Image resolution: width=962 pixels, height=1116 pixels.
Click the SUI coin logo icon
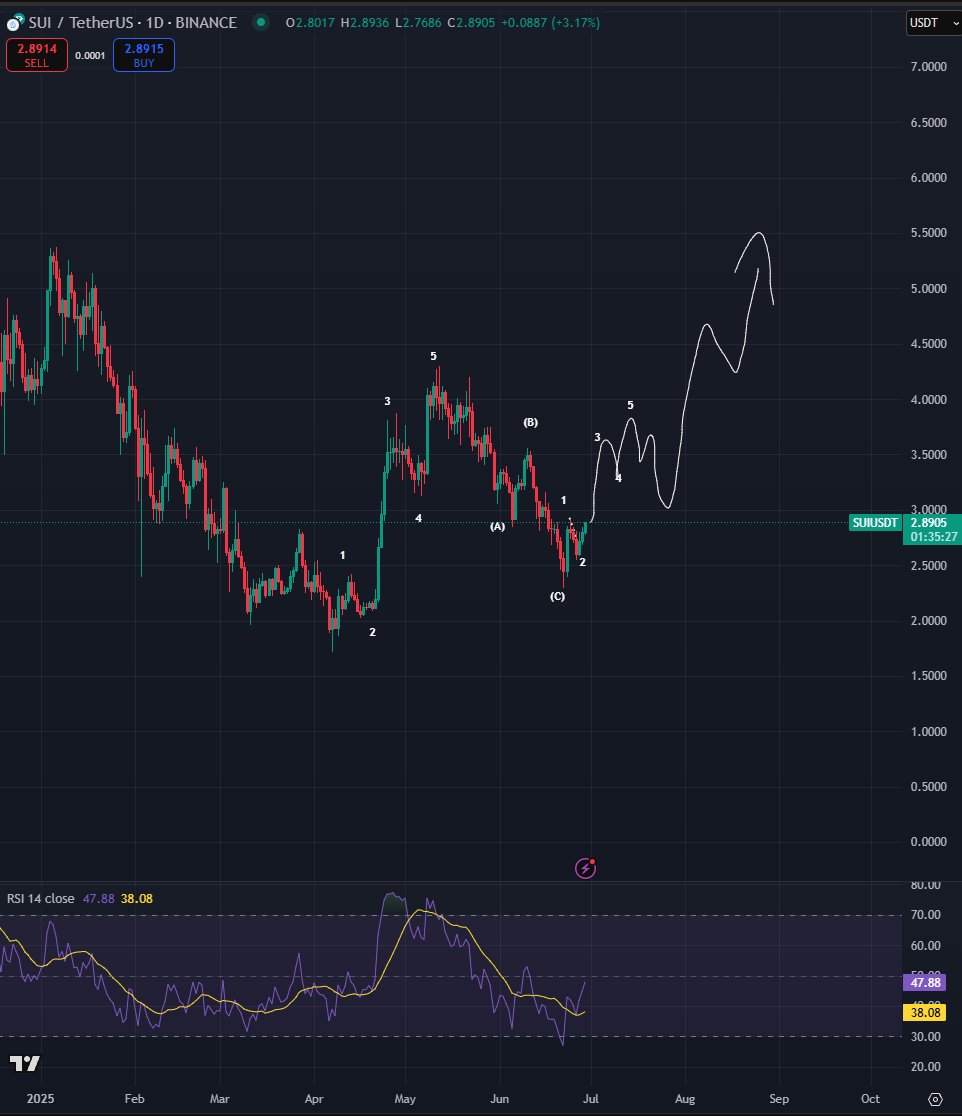click(x=13, y=22)
